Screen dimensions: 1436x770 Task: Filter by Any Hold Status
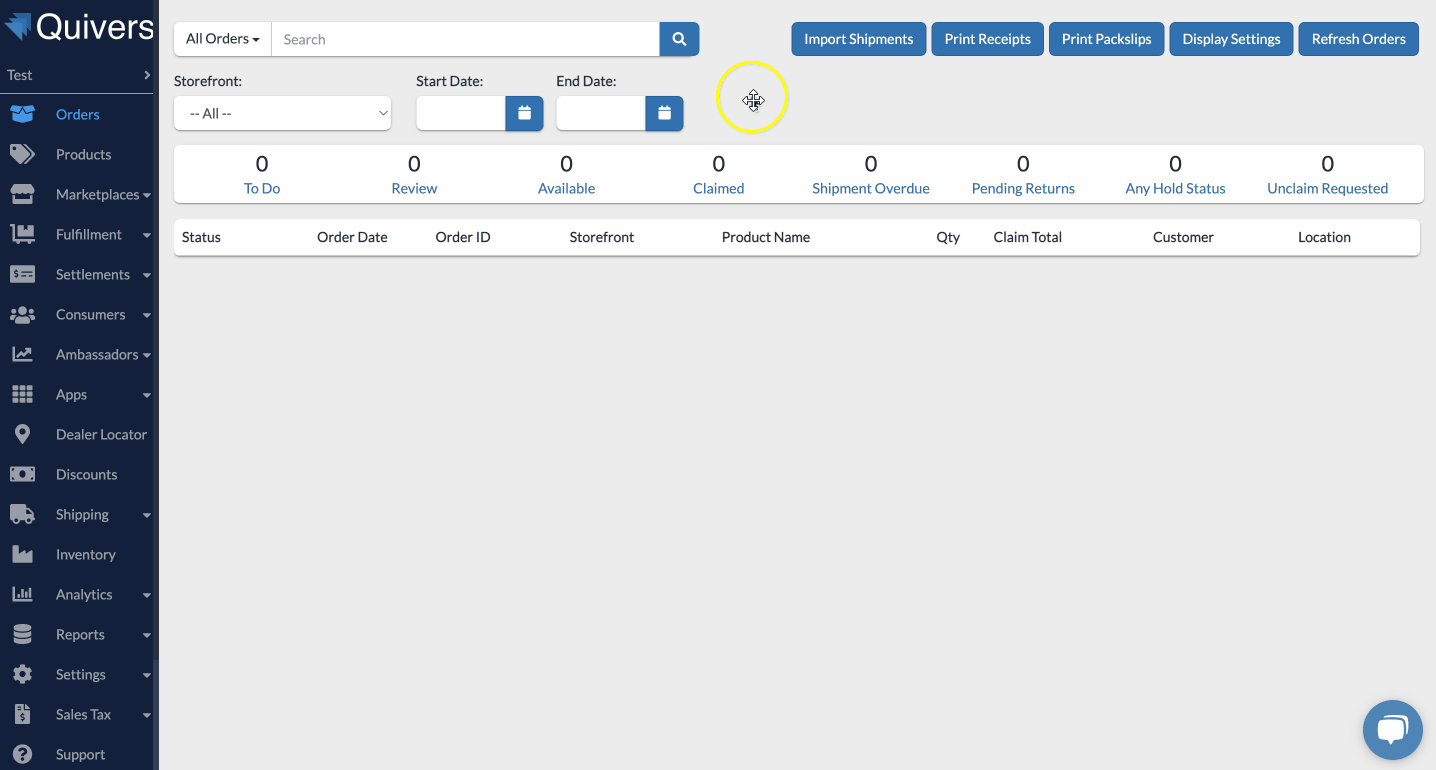[1175, 188]
